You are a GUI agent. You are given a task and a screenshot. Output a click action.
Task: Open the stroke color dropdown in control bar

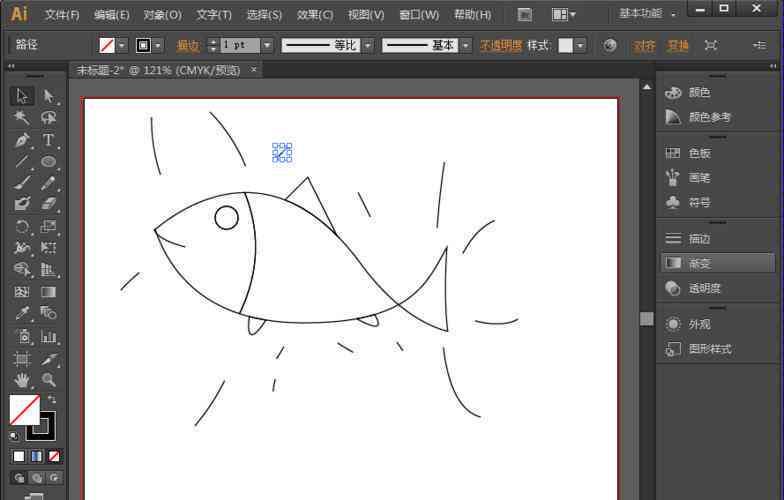[158, 46]
